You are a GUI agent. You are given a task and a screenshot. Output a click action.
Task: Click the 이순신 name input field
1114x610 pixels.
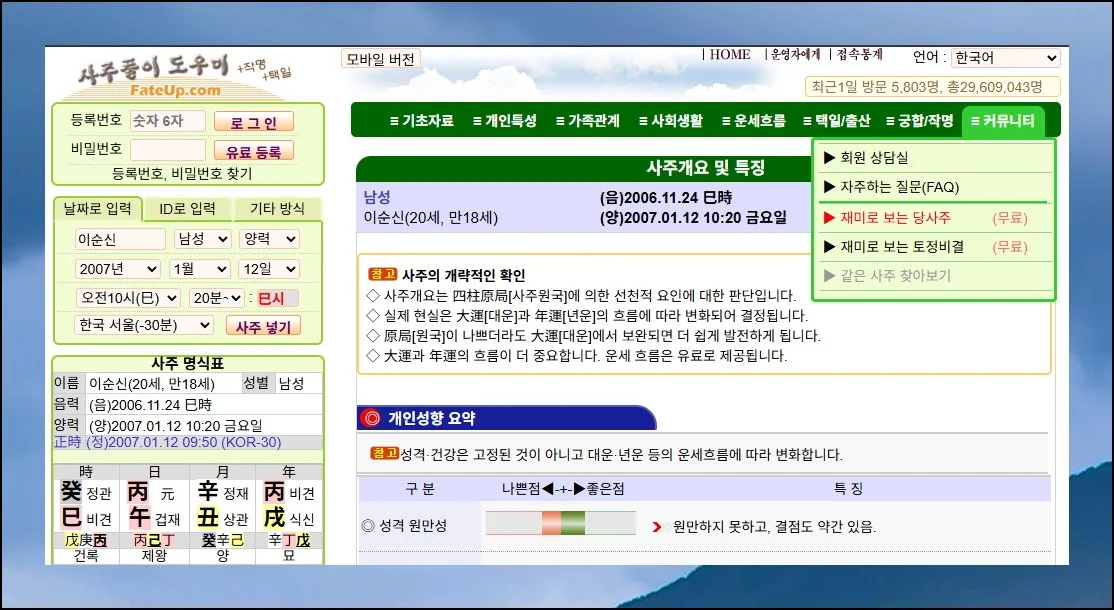(x=120, y=239)
